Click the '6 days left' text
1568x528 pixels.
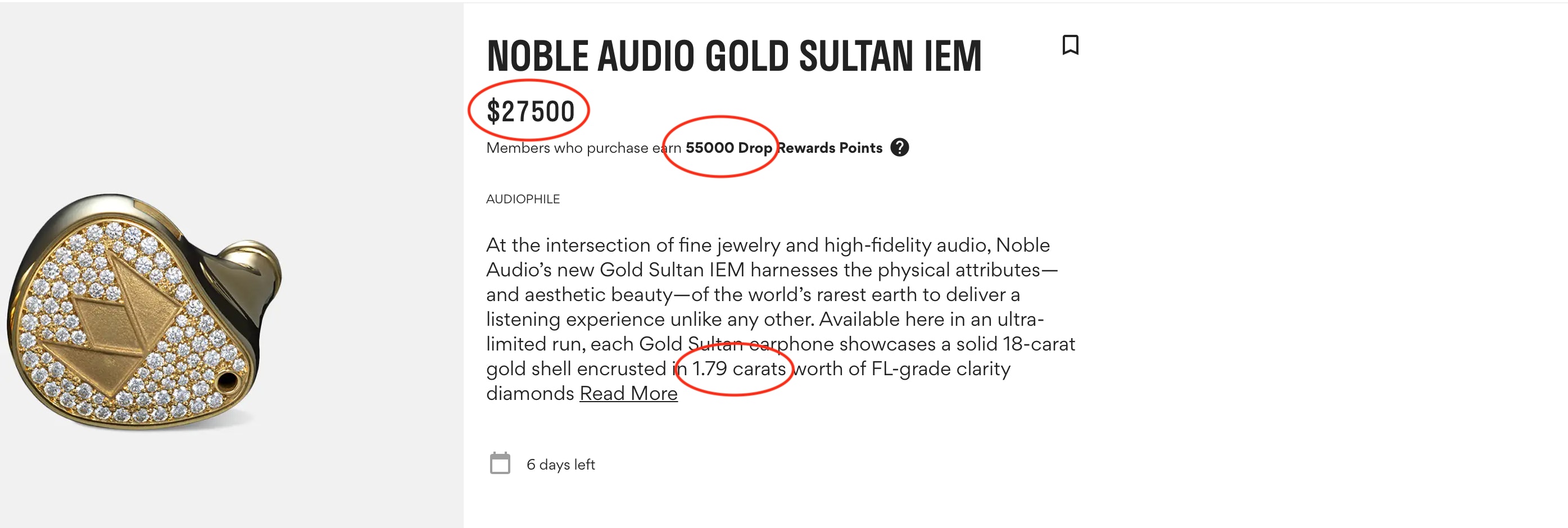pyautogui.click(x=560, y=465)
